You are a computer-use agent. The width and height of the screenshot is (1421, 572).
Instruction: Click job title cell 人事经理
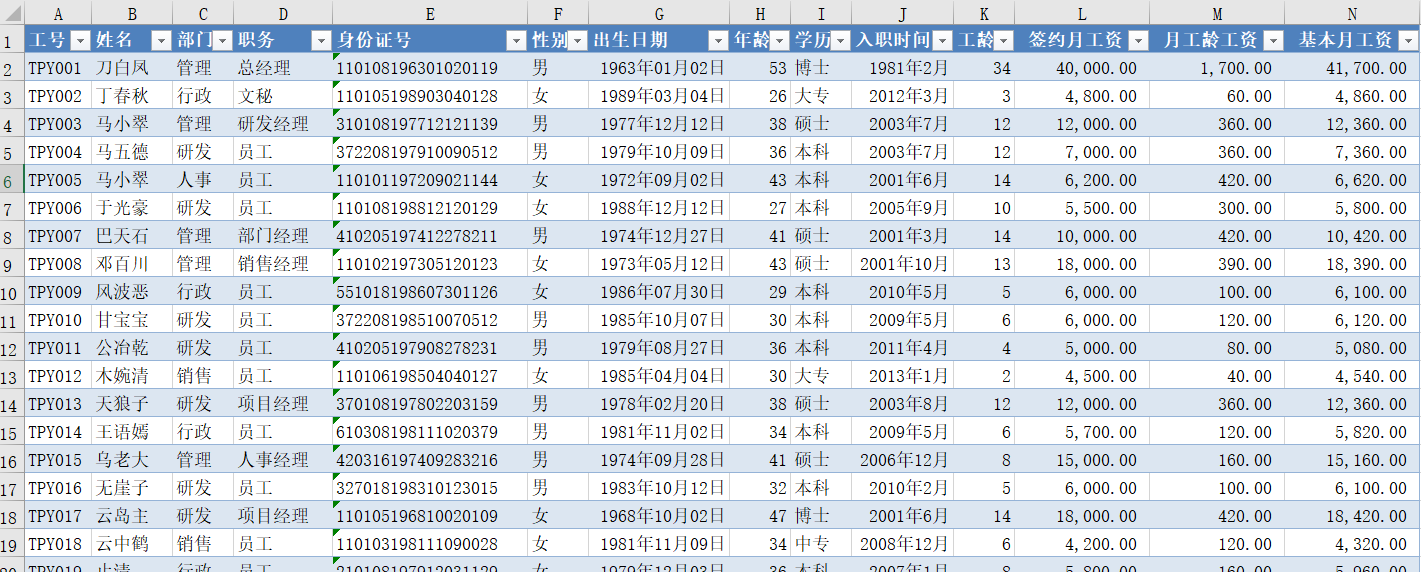pyautogui.click(x=283, y=461)
